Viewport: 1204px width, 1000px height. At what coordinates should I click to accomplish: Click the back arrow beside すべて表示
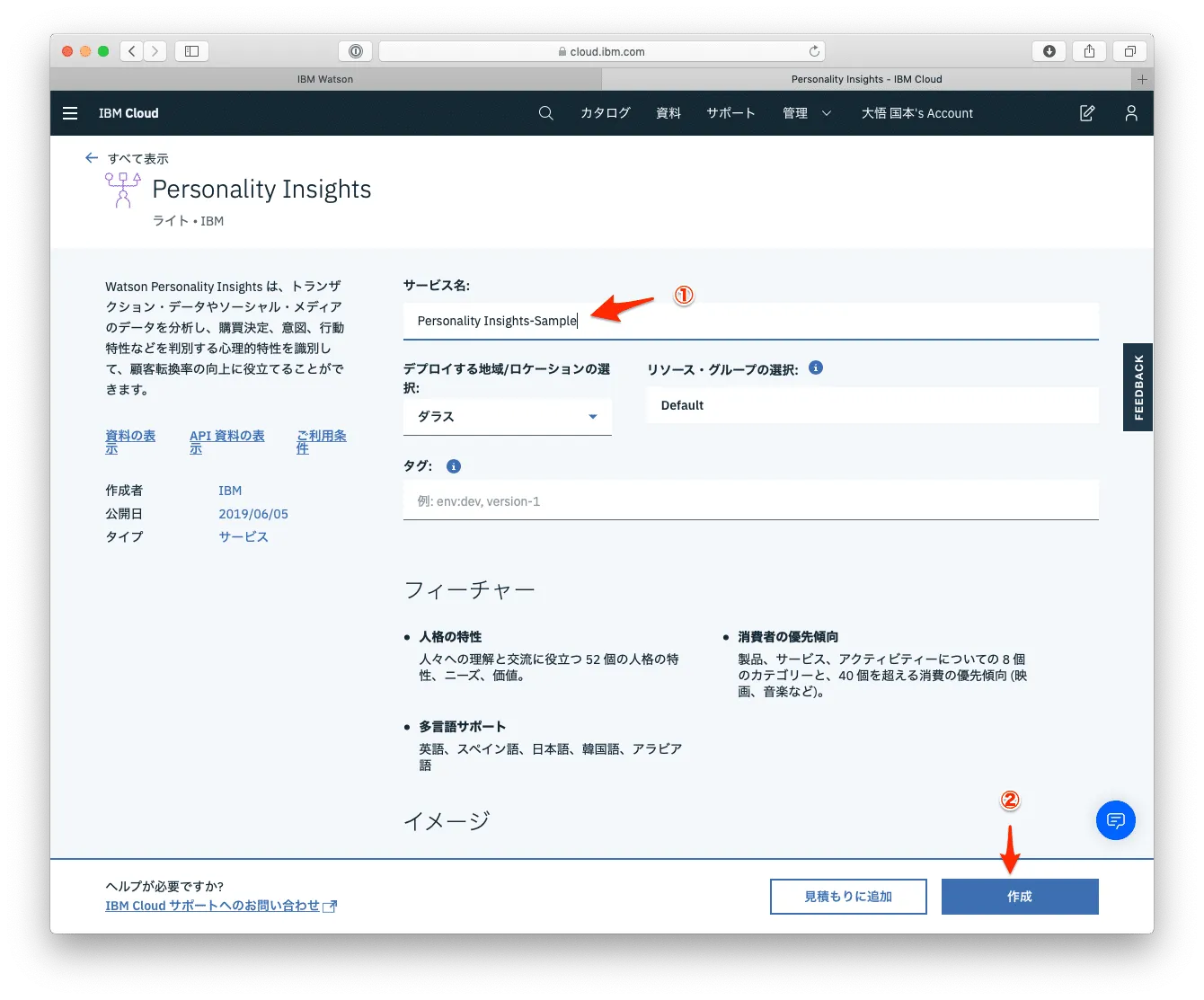coord(91,158)
